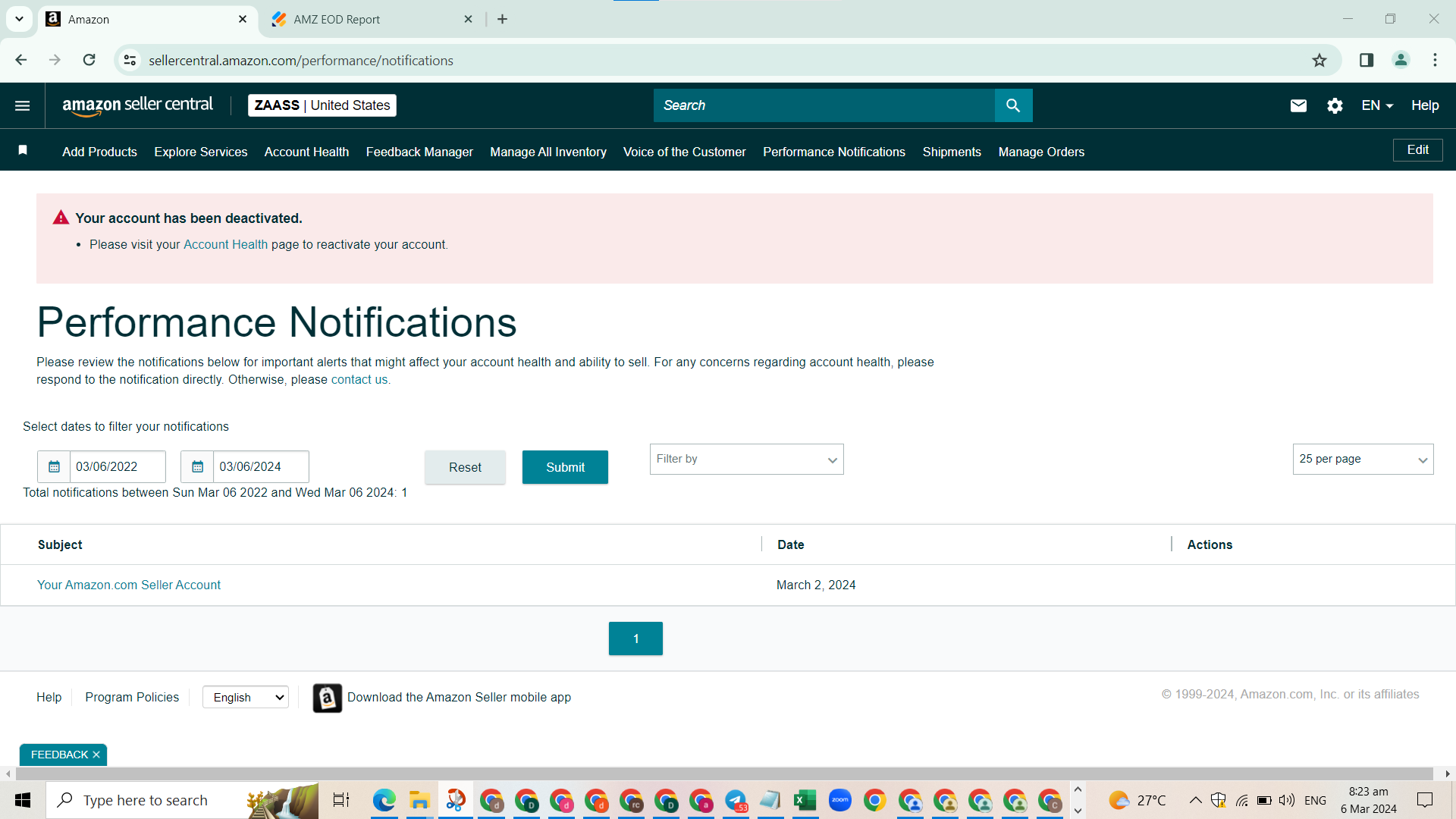Viewport: 1456px width, 819px height.
Task: Open the Chrome profile avatar
Action: click(x=1401, y=60)
